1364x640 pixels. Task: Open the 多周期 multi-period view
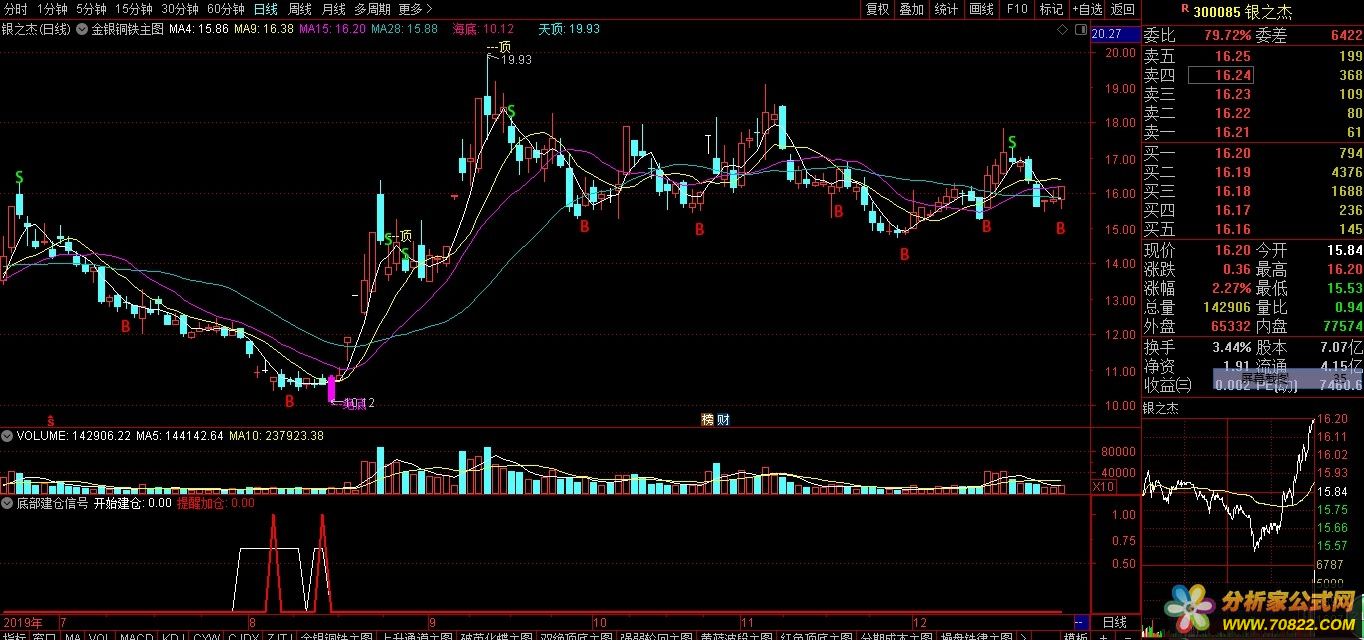[372, 9]
